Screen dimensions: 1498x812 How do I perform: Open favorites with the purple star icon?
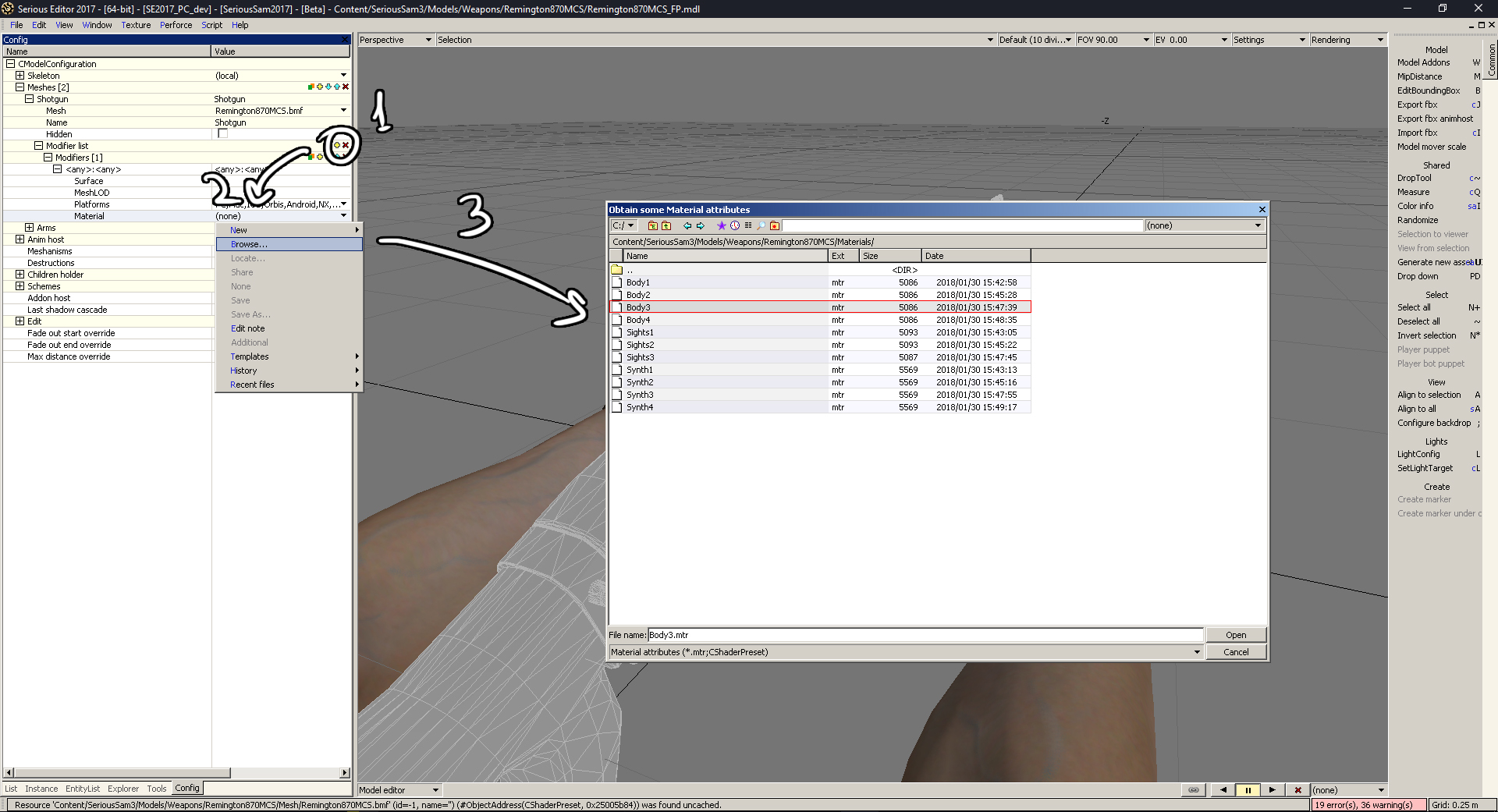click(x=722, y=225)
